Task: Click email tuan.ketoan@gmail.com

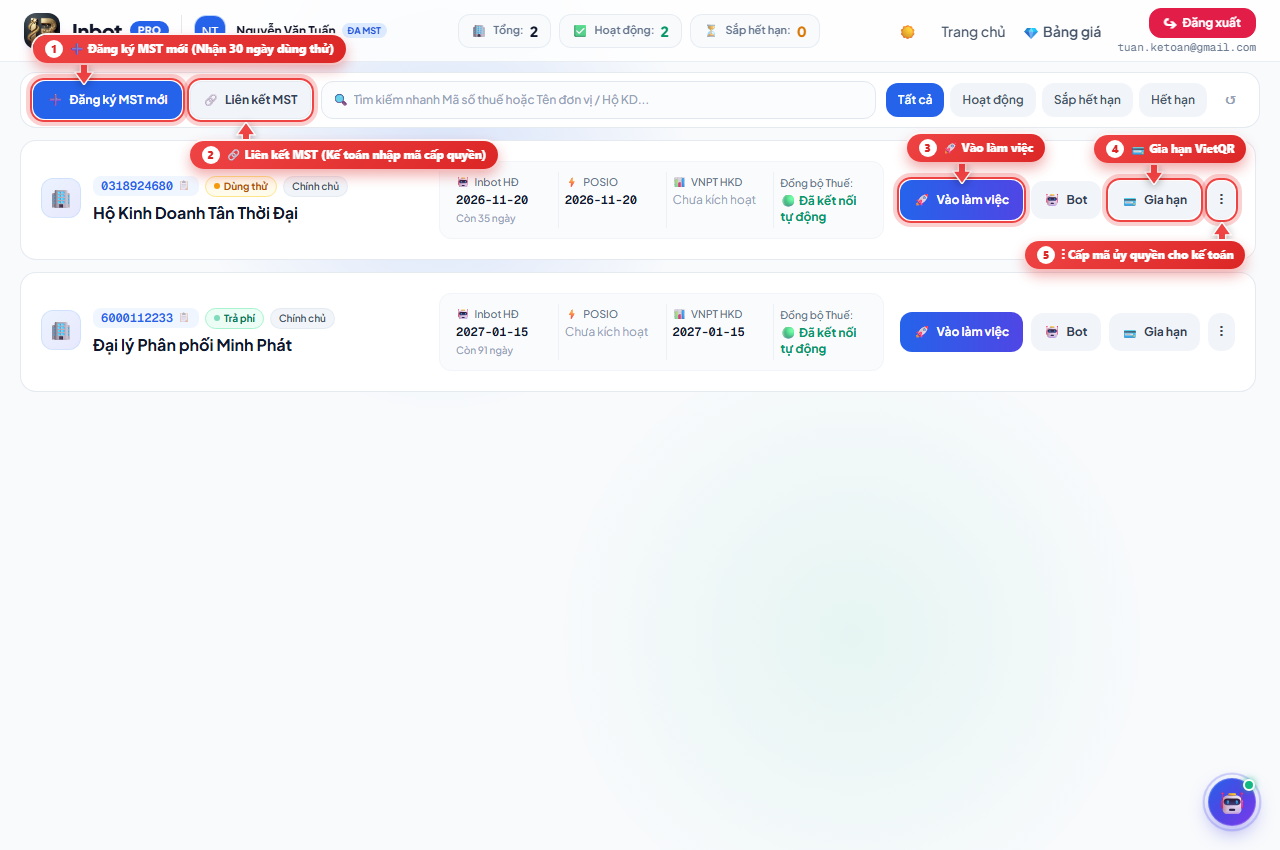Action: point(1187,48)
